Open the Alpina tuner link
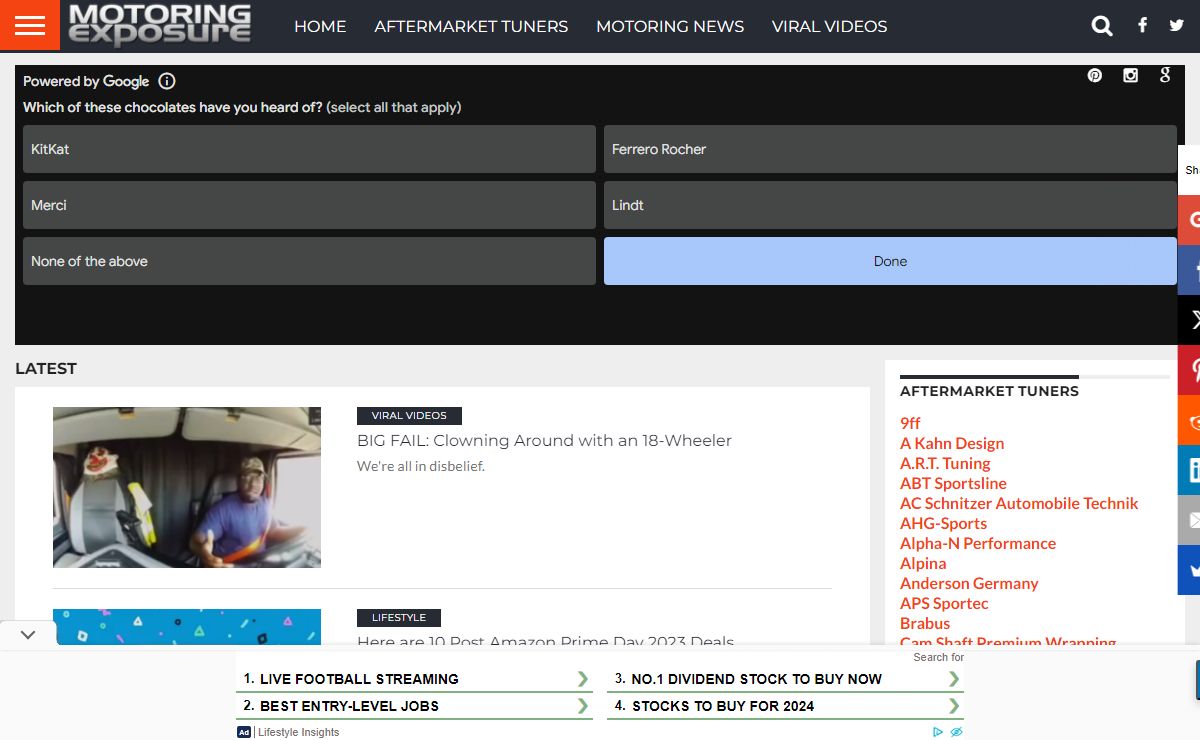Viewport: 1200px width, 740px height. [923, 563]
